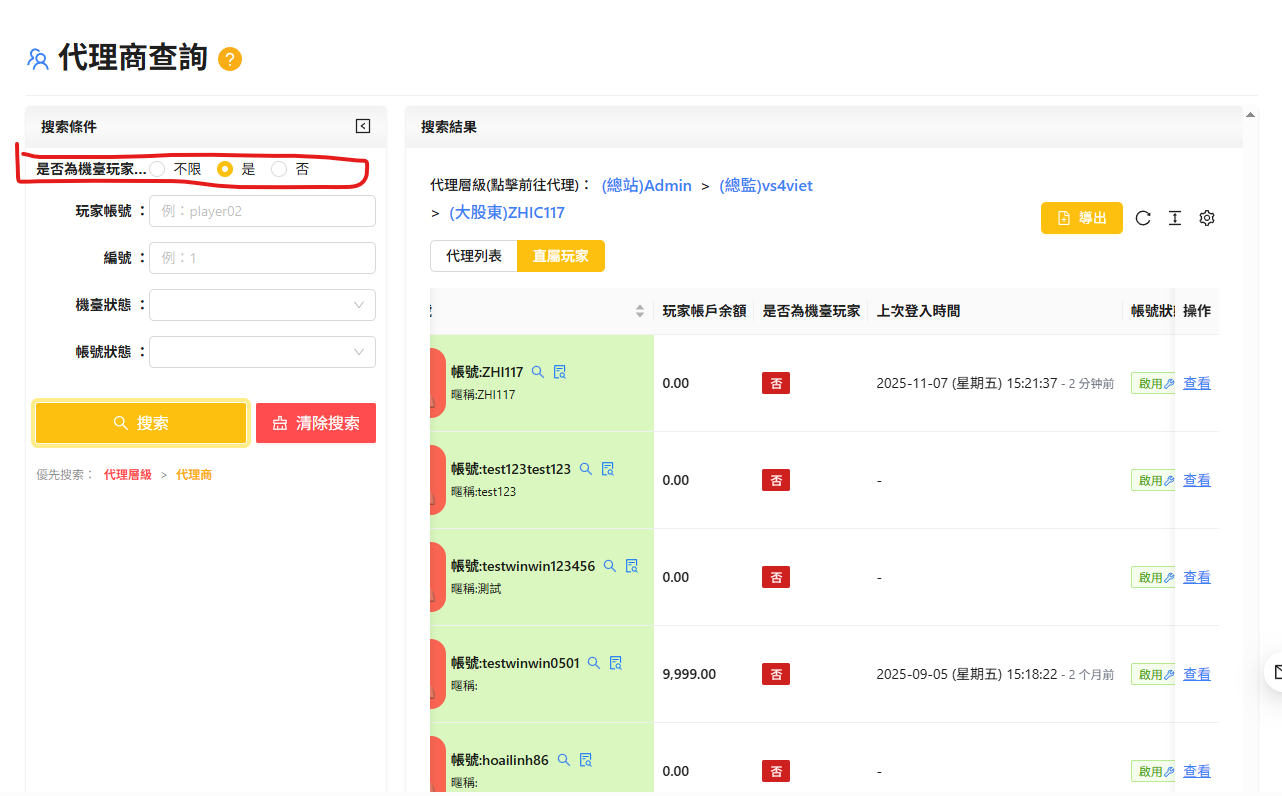Select the 不限 radio option

158,169
